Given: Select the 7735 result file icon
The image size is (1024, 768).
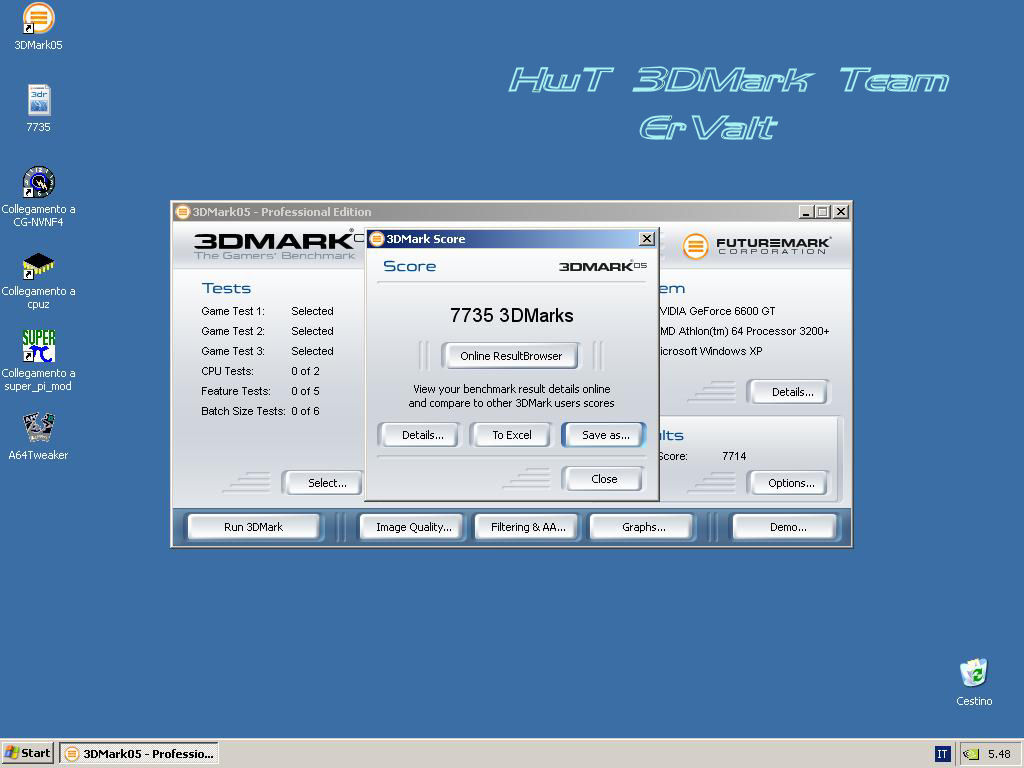Looking at the screenshot, I should 39,101.
